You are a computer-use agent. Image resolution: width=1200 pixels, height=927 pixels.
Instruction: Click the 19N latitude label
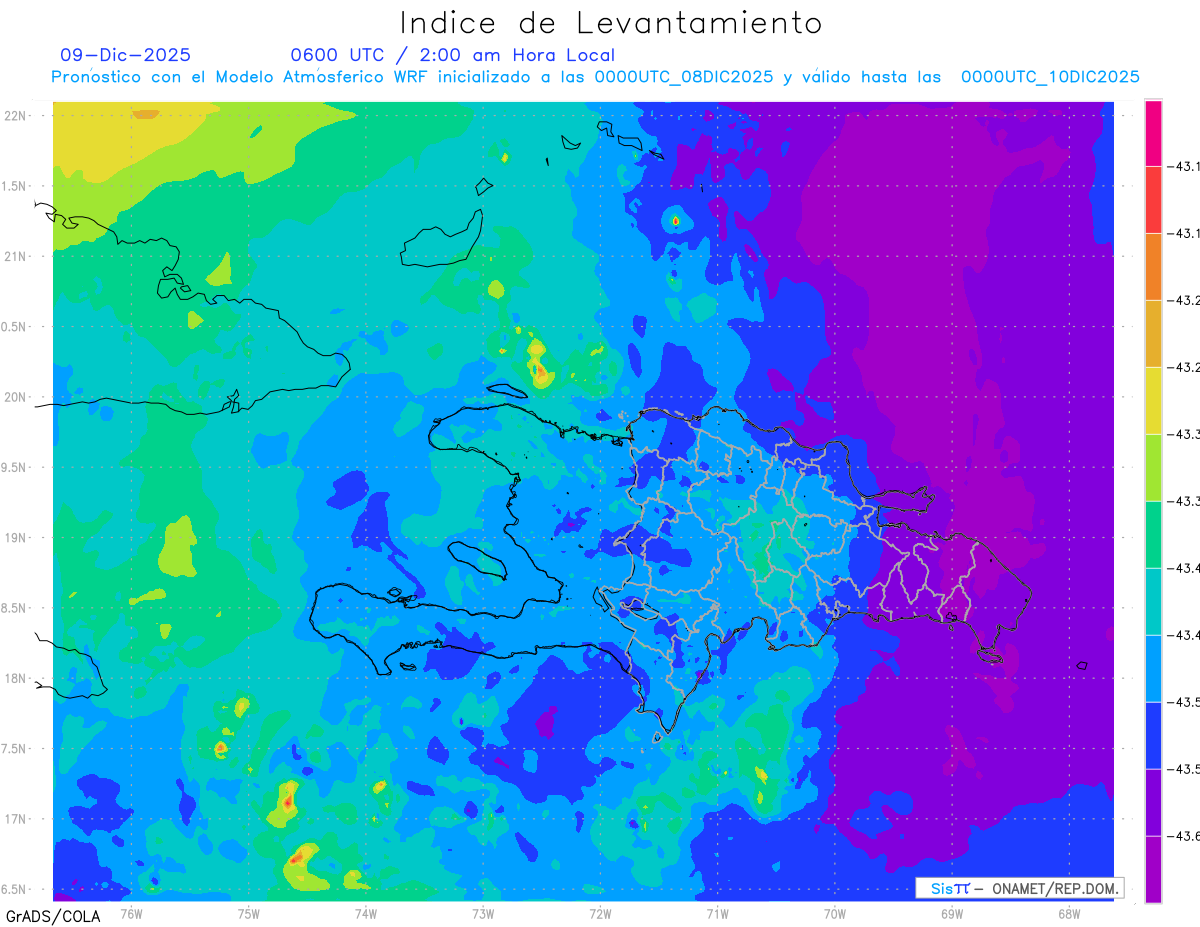[x=17, y=538]
